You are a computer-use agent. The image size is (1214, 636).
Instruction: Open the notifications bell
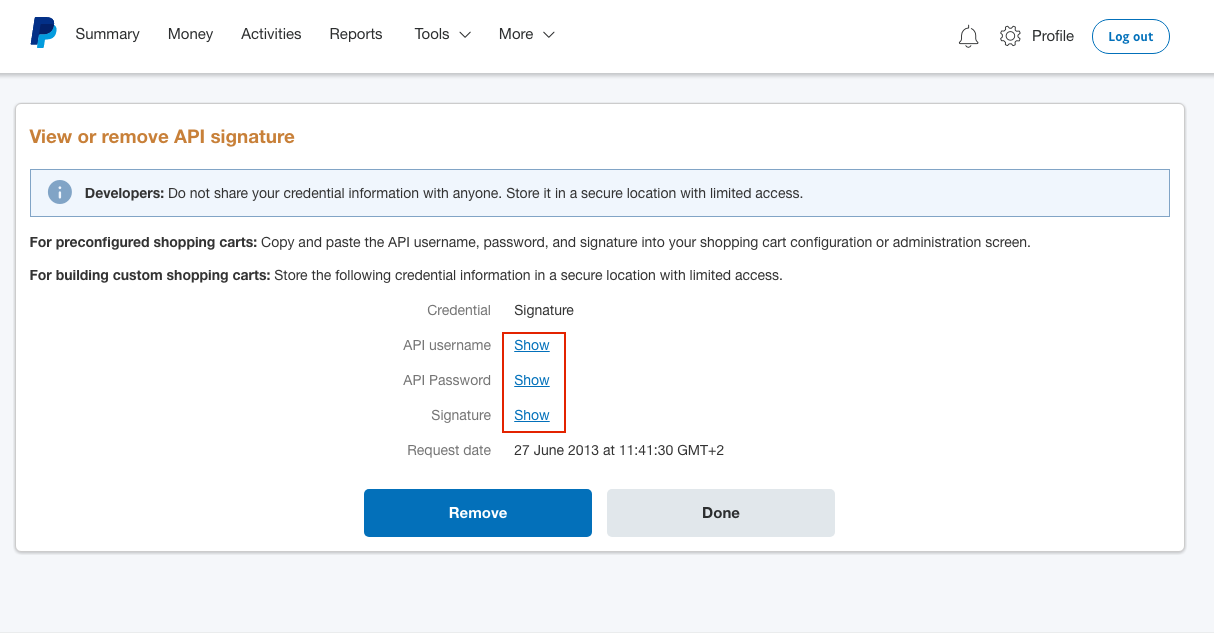pos(968,37)
